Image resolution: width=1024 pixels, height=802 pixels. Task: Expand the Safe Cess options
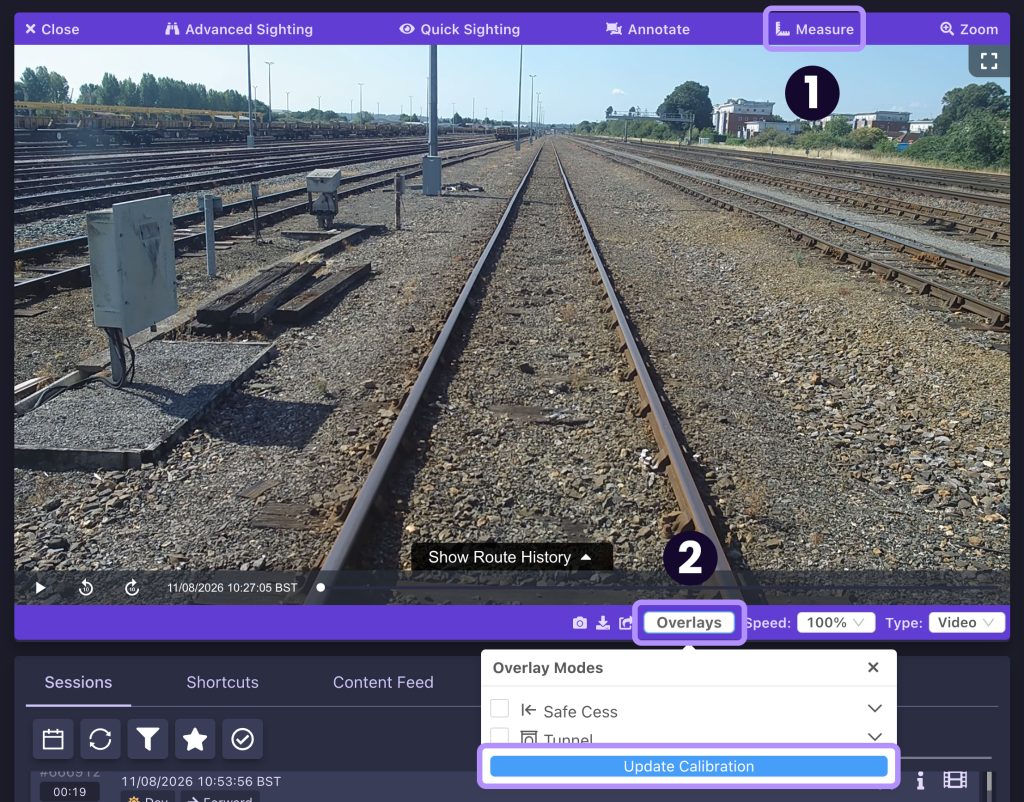pos(874,709)
